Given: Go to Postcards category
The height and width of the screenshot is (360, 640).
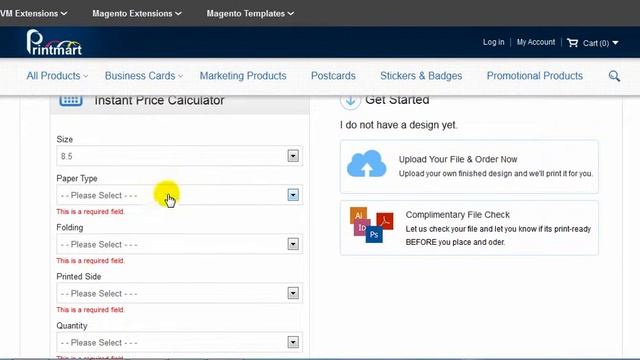Looking at the screenshot, I should point(333,76).
